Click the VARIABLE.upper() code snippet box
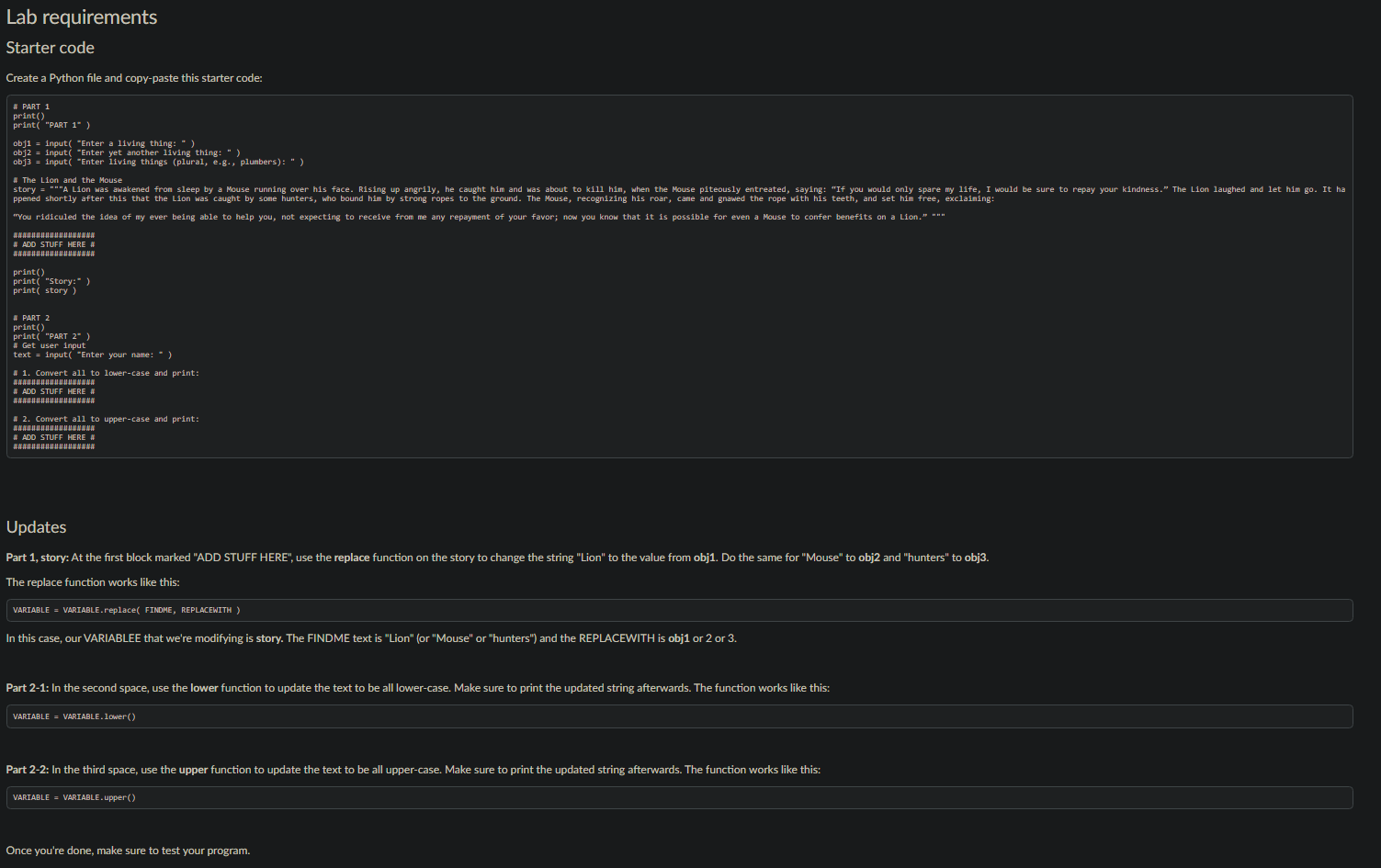Screen dimensions: 1381x868 (x=679, y=797)
